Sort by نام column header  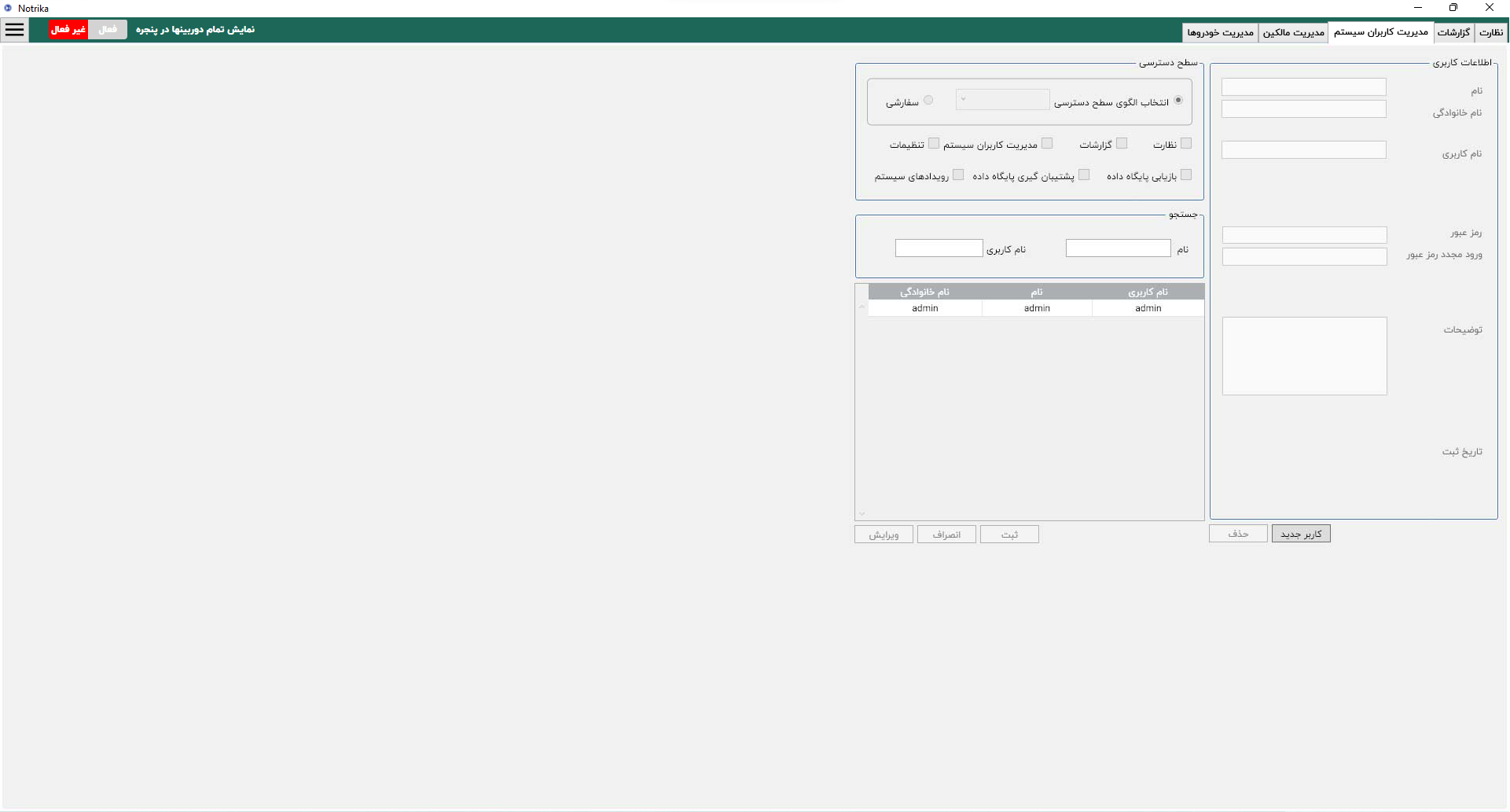pyautogui.click(x=1037, y=292)
